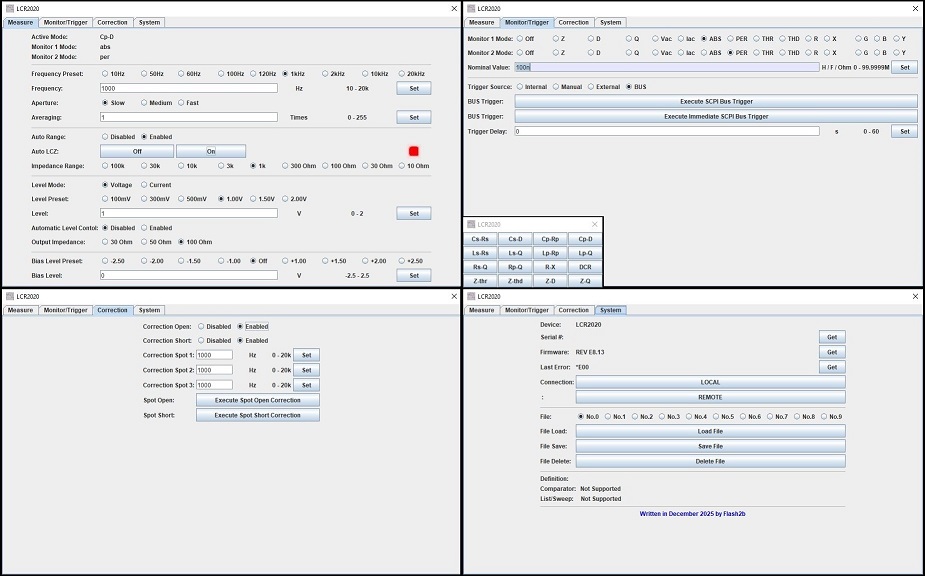The width and height of the screenshot is (925, 576).
Task: Select the 10kHz frequency preset radio
Action: click(x=365, y=74)
